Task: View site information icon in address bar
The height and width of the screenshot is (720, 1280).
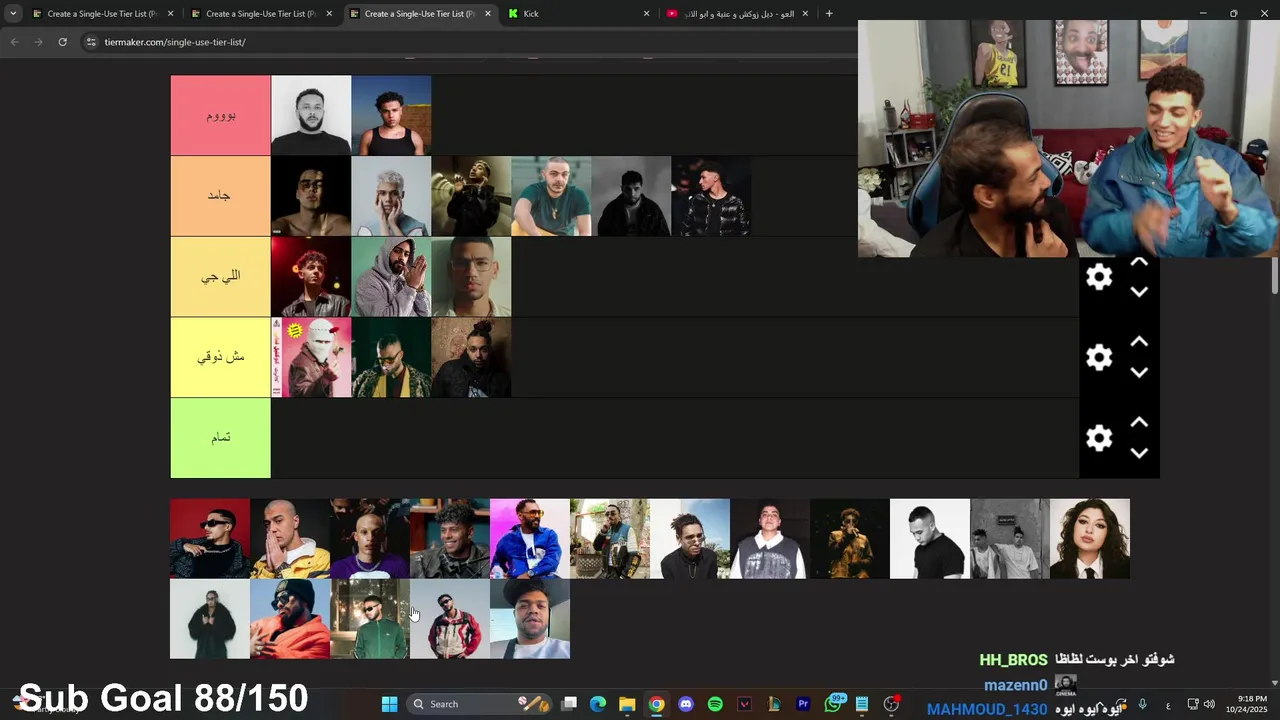Action: (x=91, y=42)
